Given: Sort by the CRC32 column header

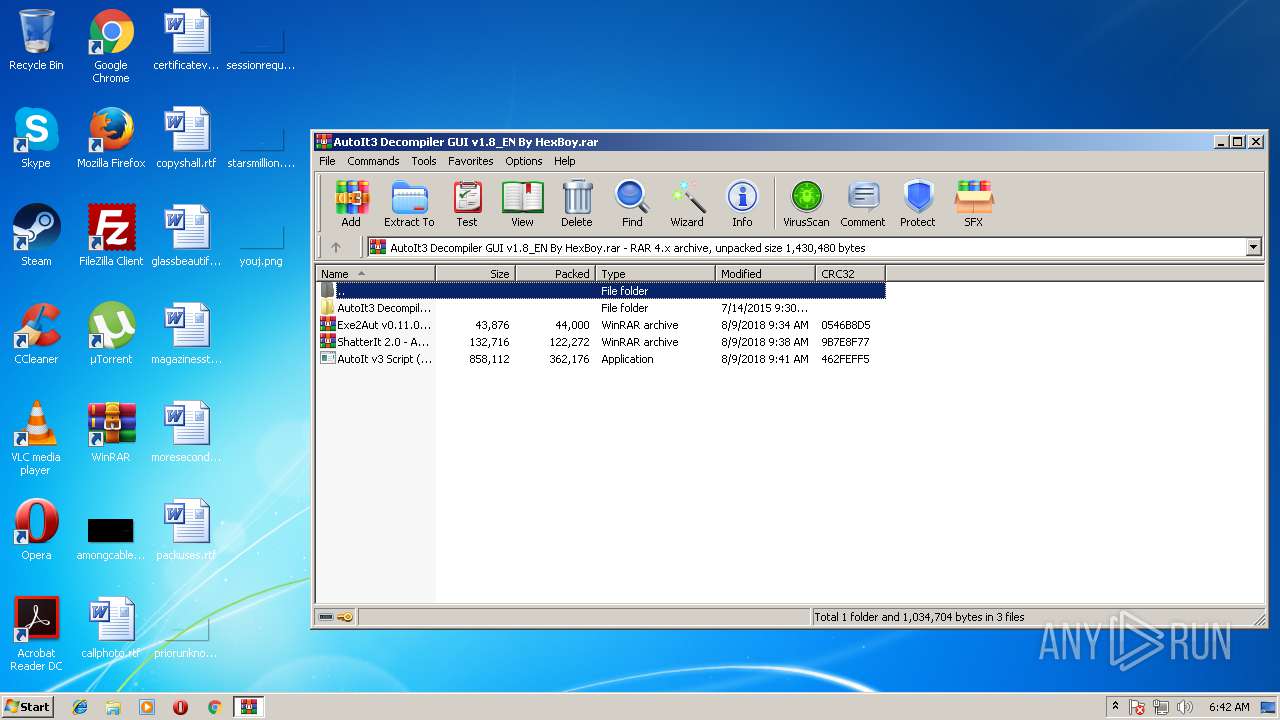Looking at the screenshot, I should 850,273.
